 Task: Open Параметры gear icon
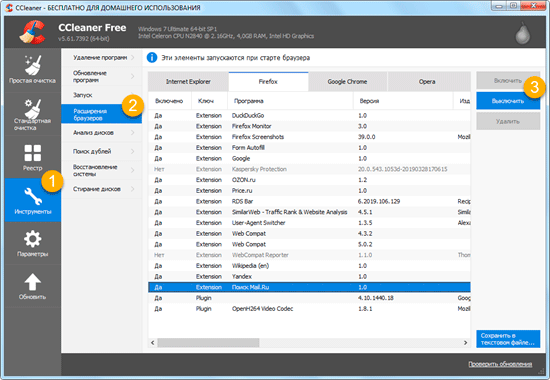tap(33, 239)
